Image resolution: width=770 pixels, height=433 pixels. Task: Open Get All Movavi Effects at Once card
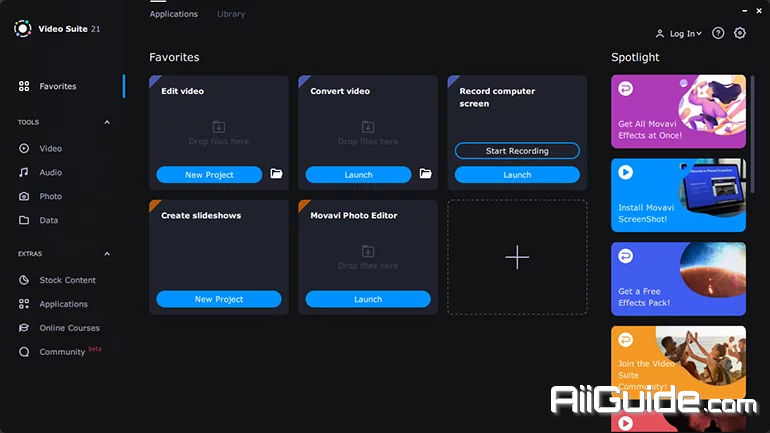click(x=678, y=111)
